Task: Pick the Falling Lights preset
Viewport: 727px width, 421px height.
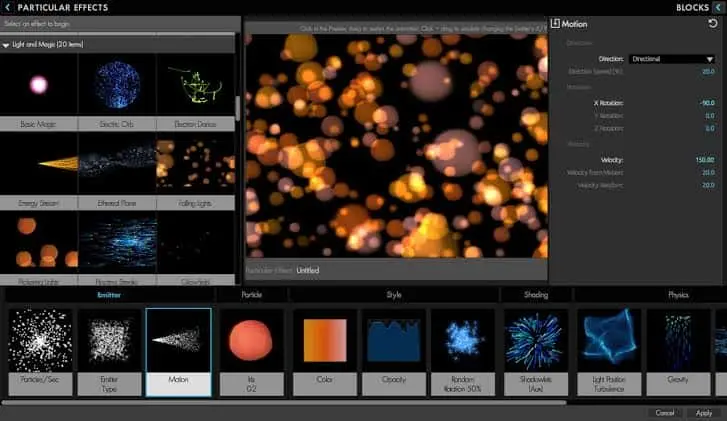Action: pos(195,171)
